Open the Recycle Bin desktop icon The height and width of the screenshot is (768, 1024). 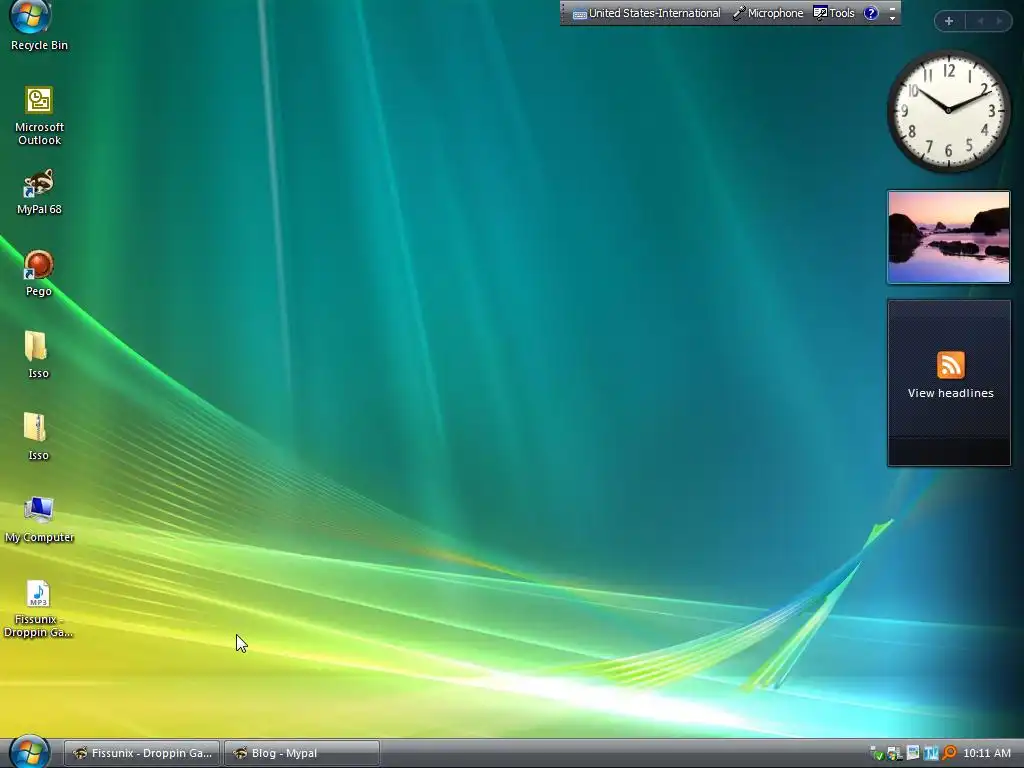[x=39, y=26]
